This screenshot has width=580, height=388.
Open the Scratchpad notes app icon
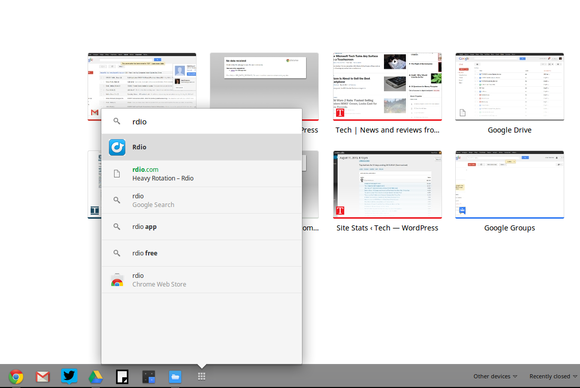click(x=122, y=377)
